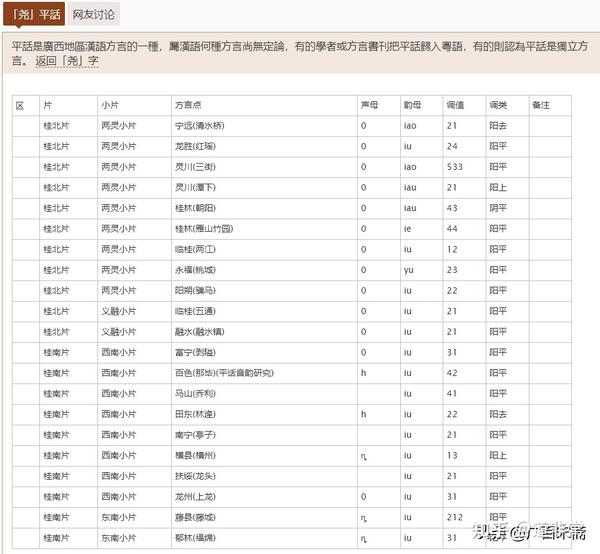
Task: Click the 区 column header
Action: pyautogui.click(x=26, y=105)
